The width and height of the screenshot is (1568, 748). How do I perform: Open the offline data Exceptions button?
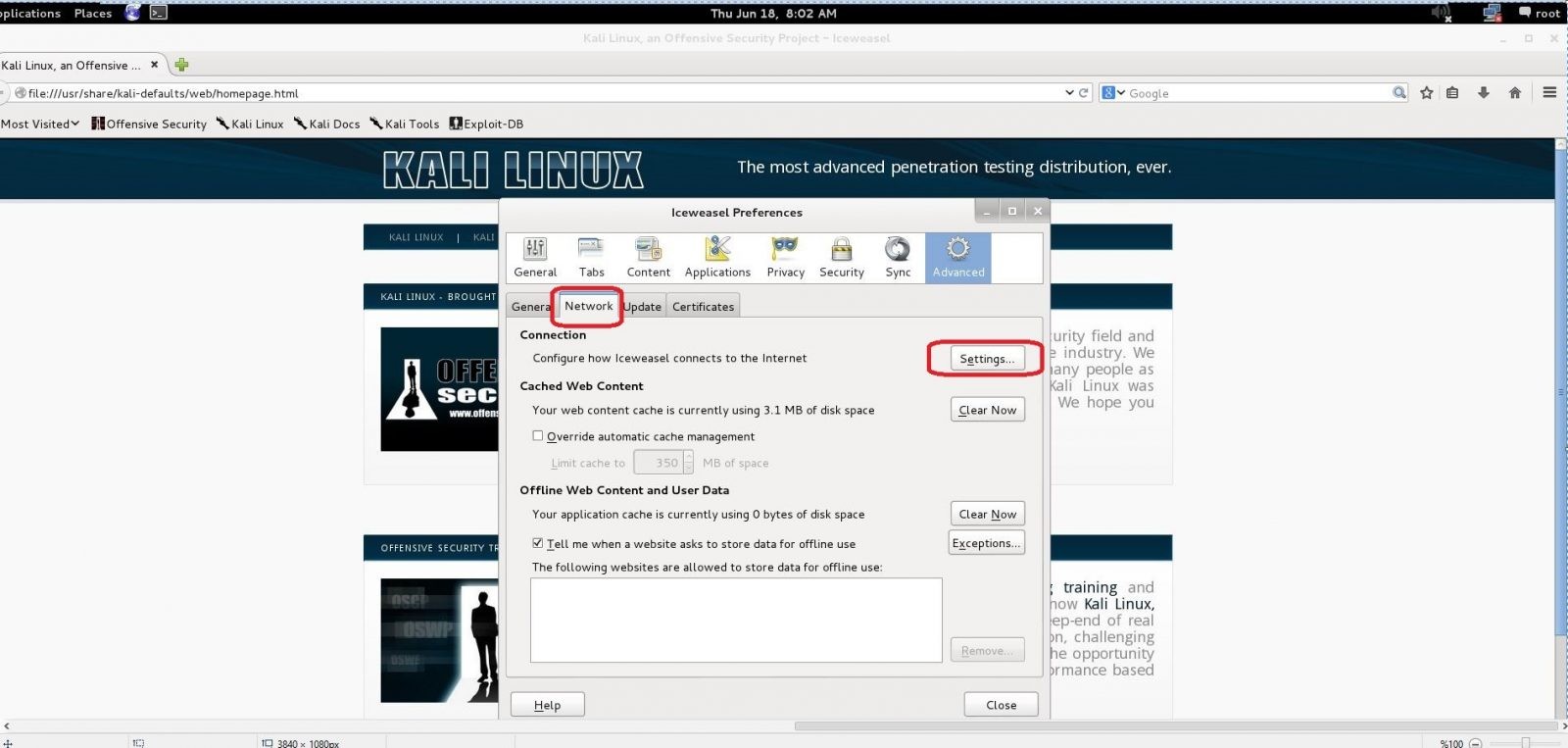(986, 543)
